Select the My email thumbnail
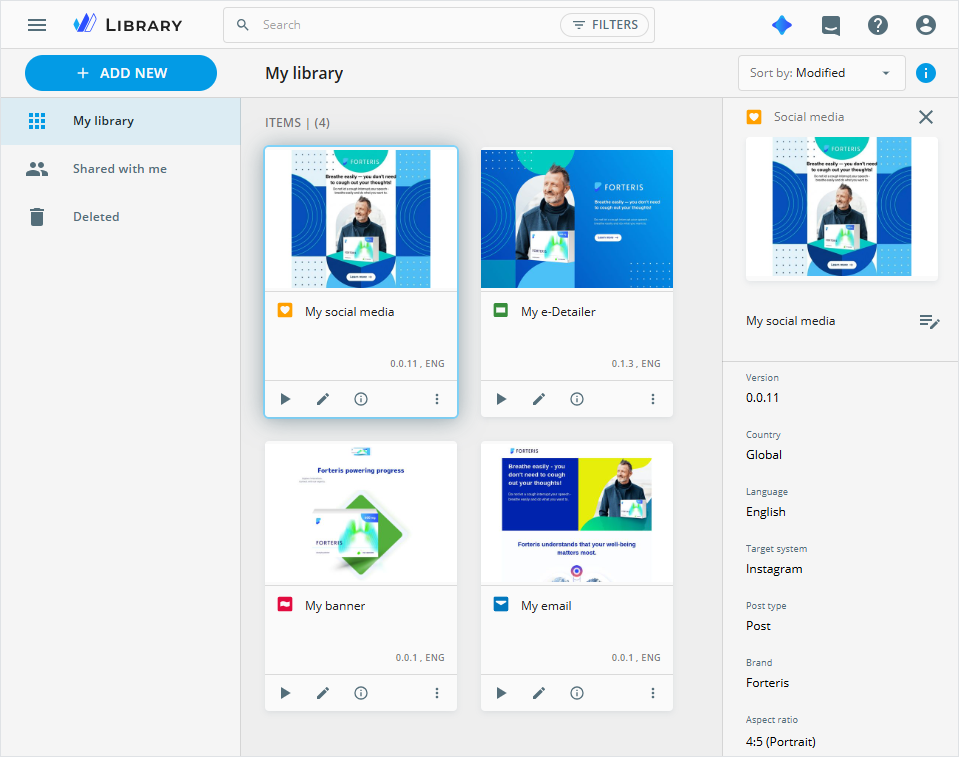Image resolution: width=959 pixels, height=757 pixels. click(577, 513)
